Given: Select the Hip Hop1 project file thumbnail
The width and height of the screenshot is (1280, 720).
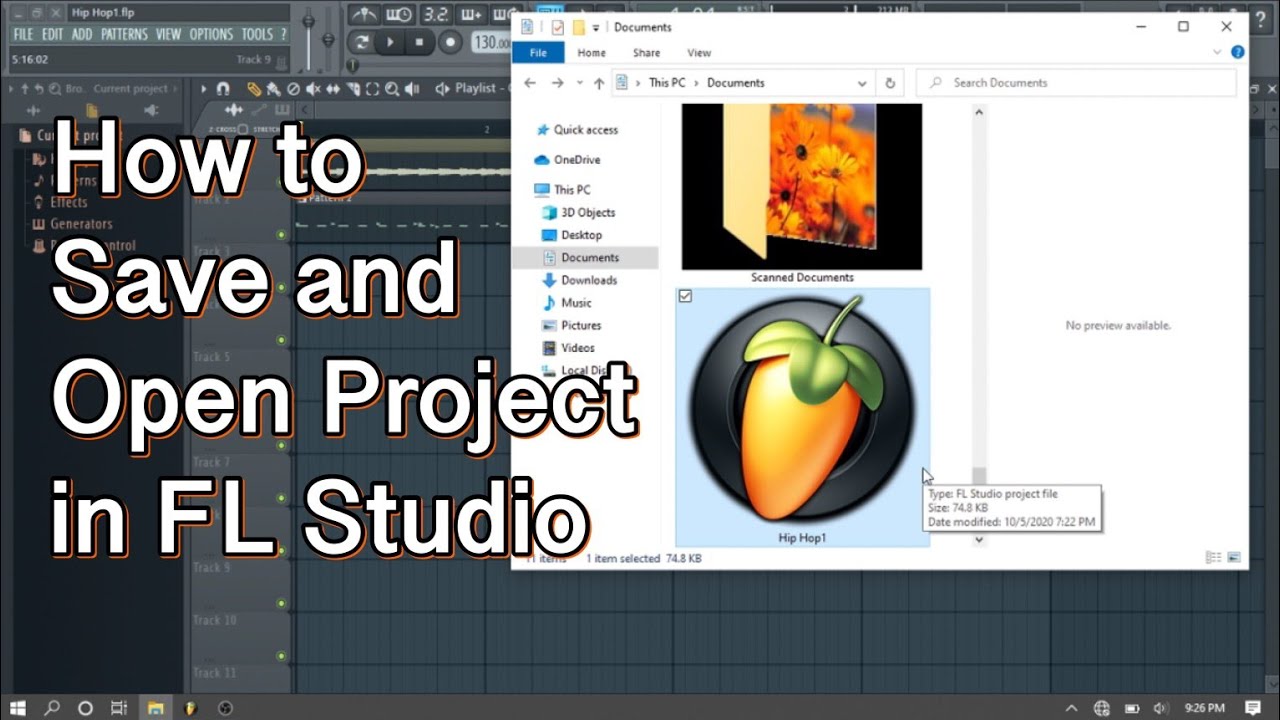Looking at the screenshot, I should coord(802,417).
